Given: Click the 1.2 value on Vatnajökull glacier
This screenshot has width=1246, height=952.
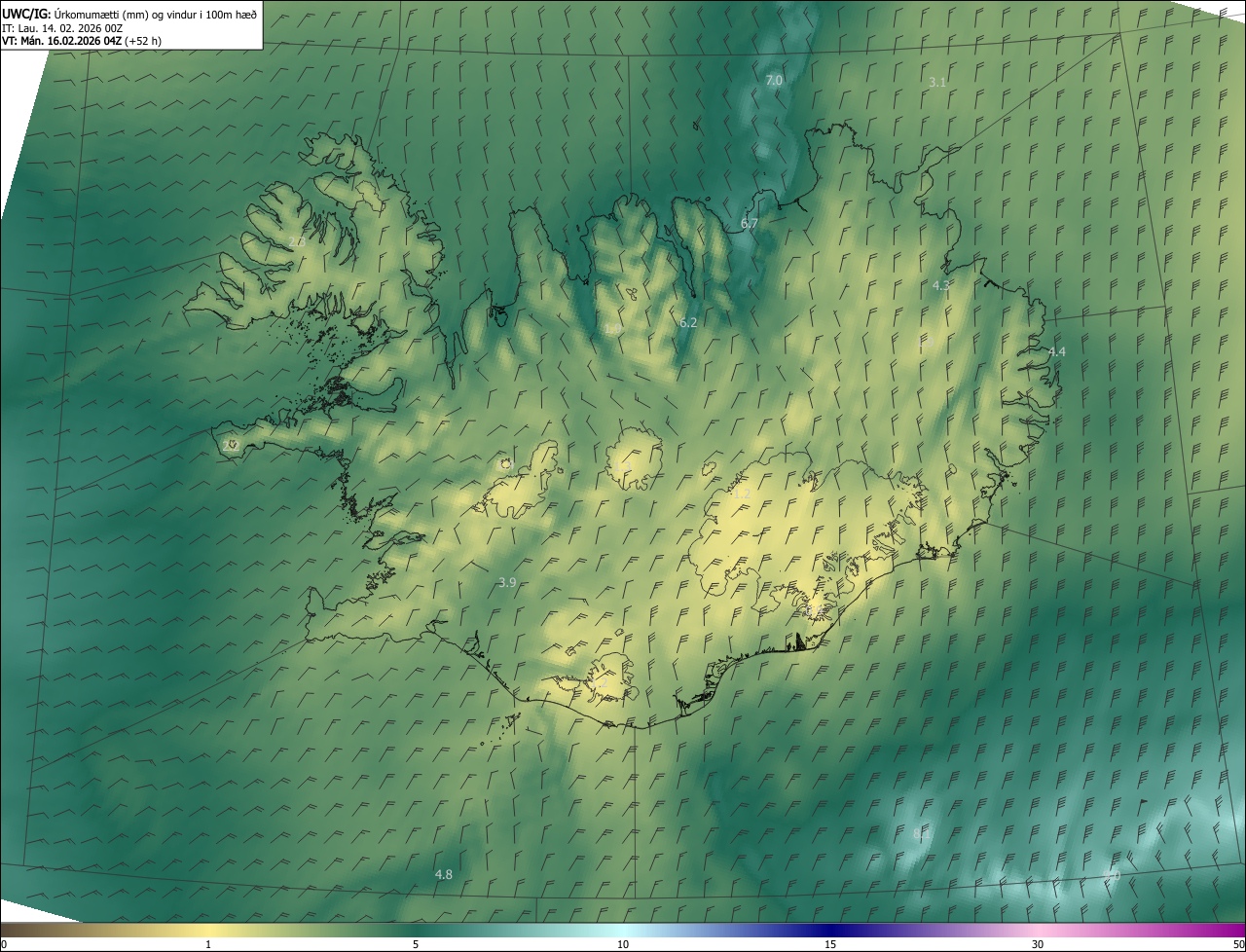Looking at the screenshot, I should 742,494.
